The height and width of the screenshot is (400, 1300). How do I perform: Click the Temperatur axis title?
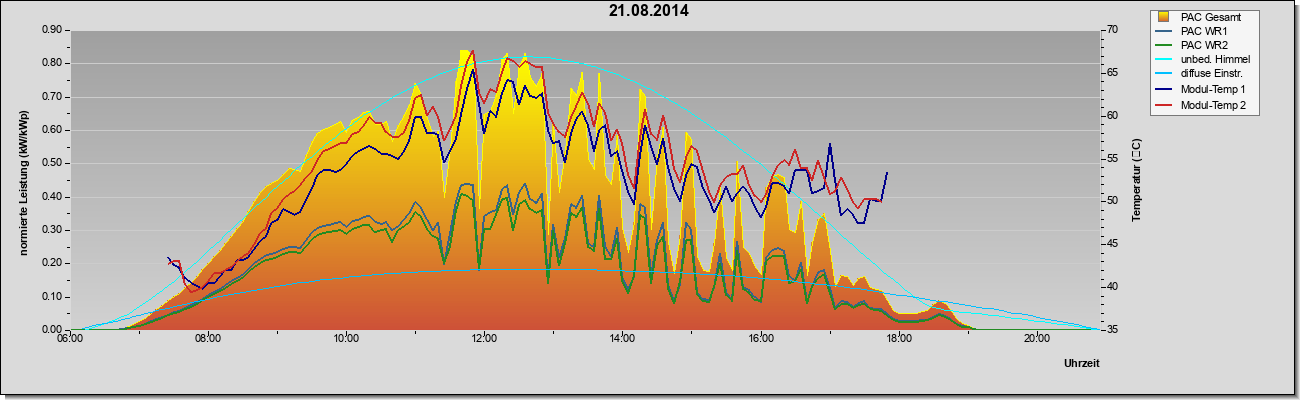pos(1136,179)
